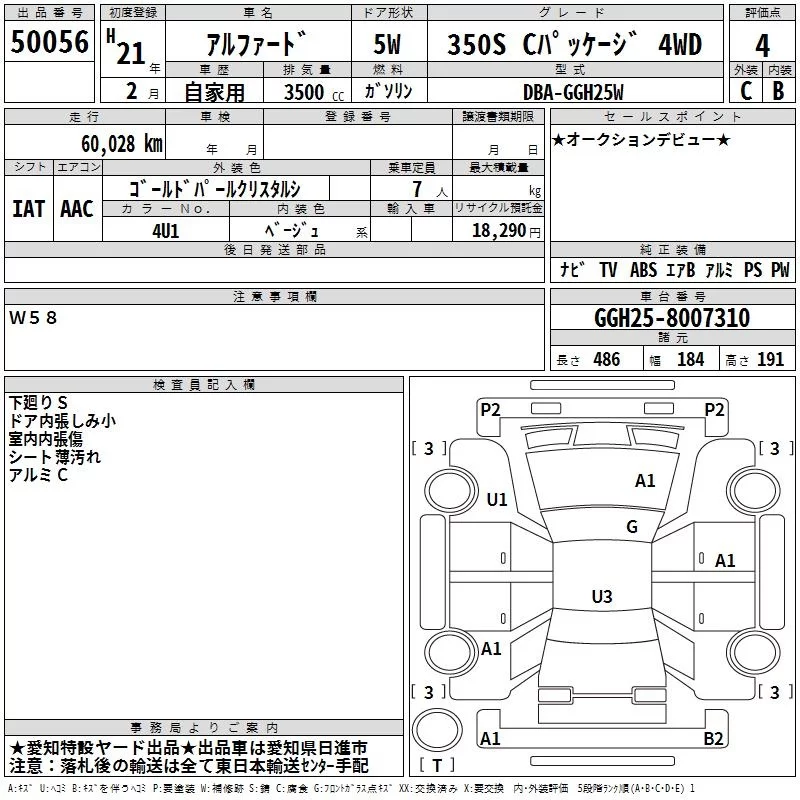
Task: Select the W58 note in the caution field
Action: click(34, 317)
